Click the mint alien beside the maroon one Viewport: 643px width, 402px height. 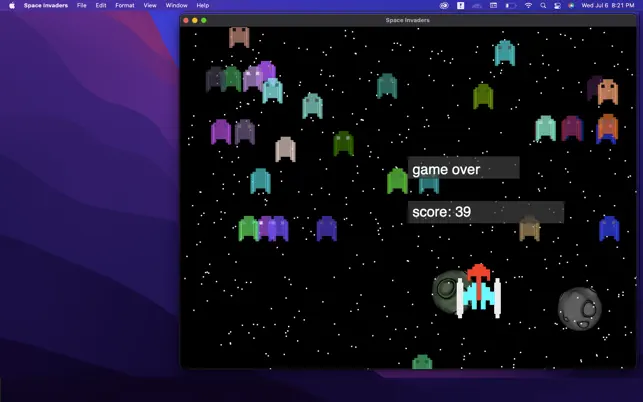coord(545,128)
